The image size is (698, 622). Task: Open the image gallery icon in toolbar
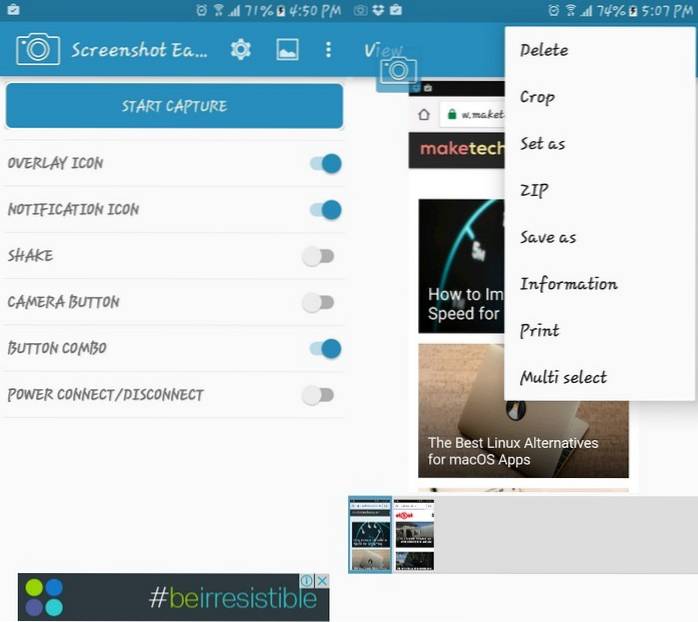(287, 49)
